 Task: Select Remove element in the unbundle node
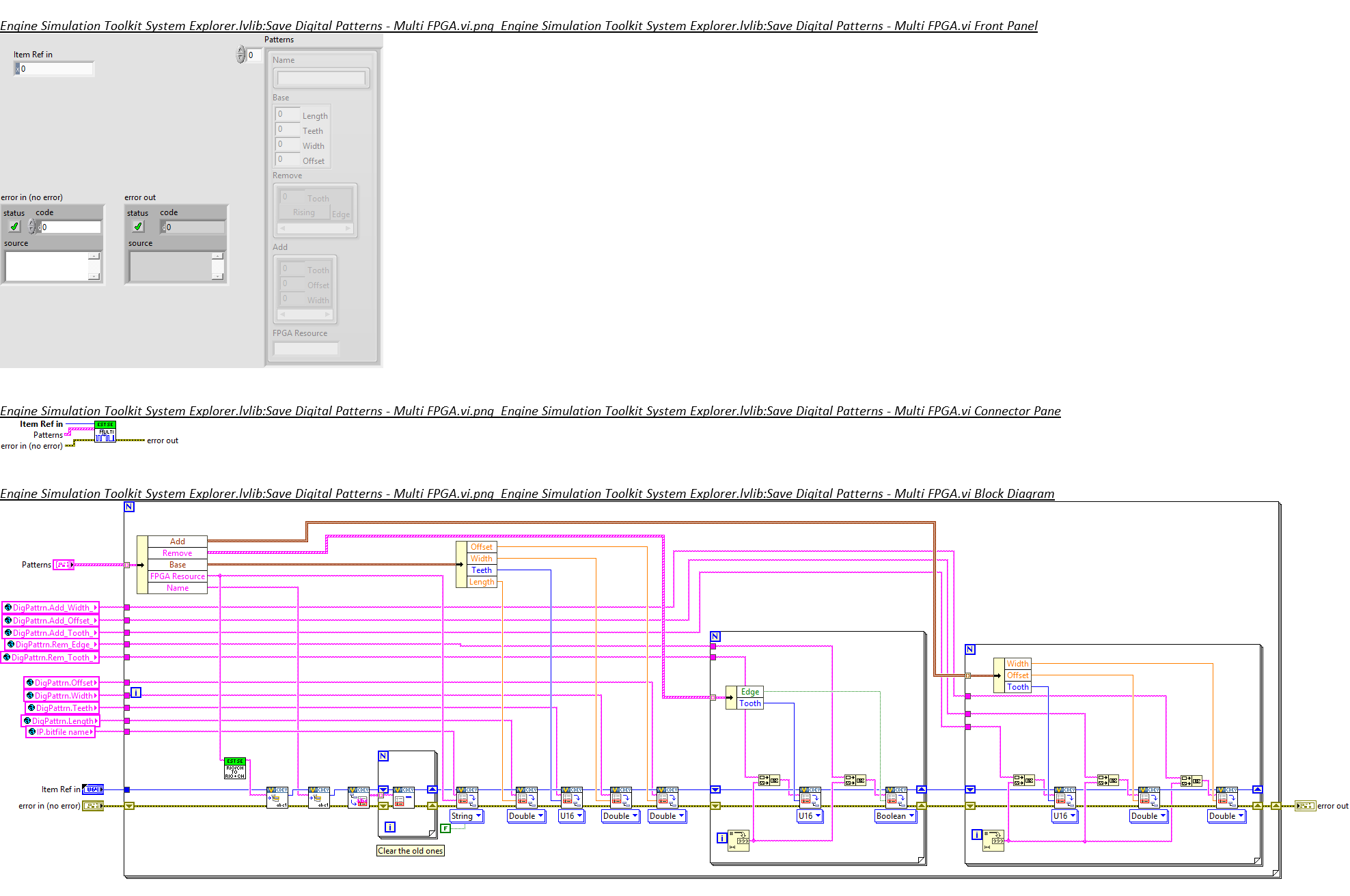tap(177, 553)
